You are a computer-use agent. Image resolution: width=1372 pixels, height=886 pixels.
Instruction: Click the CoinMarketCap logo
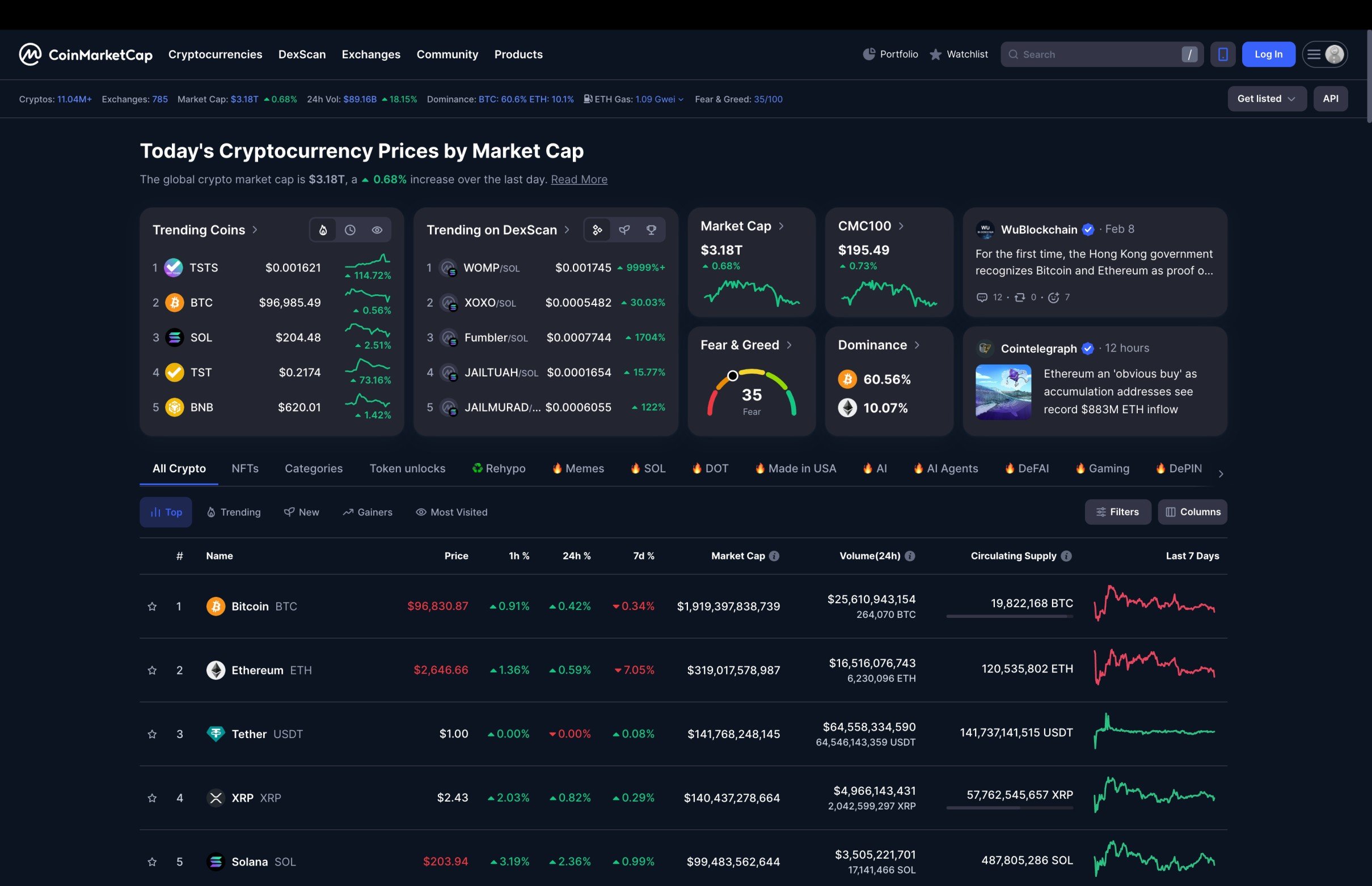(x=86, y=54)
